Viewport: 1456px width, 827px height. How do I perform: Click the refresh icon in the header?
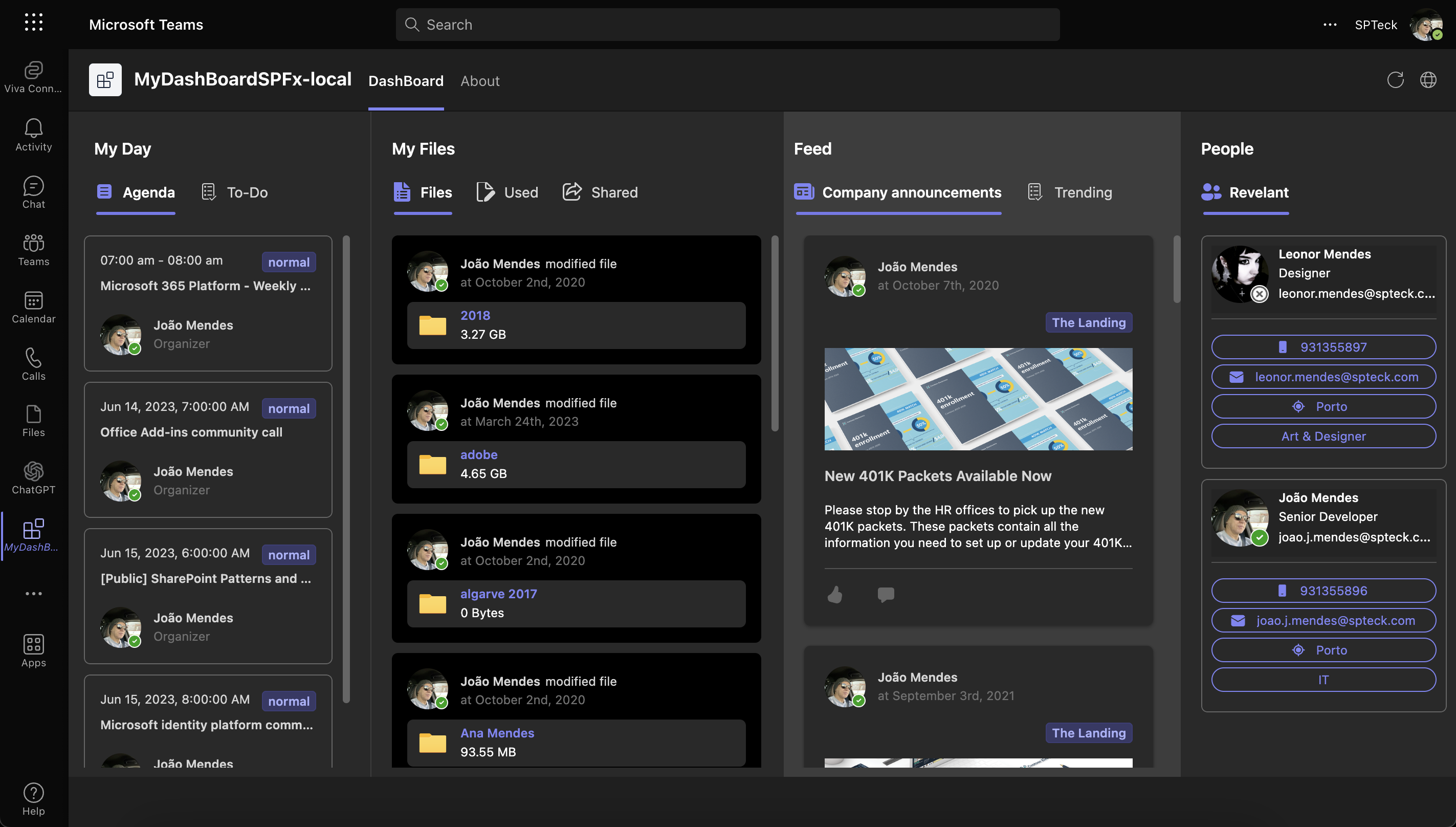tap(1395, 80)
